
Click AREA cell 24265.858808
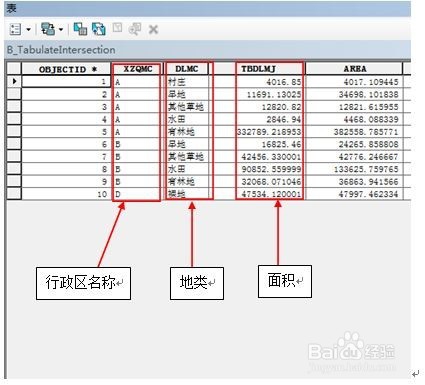(x=354, y=144)
